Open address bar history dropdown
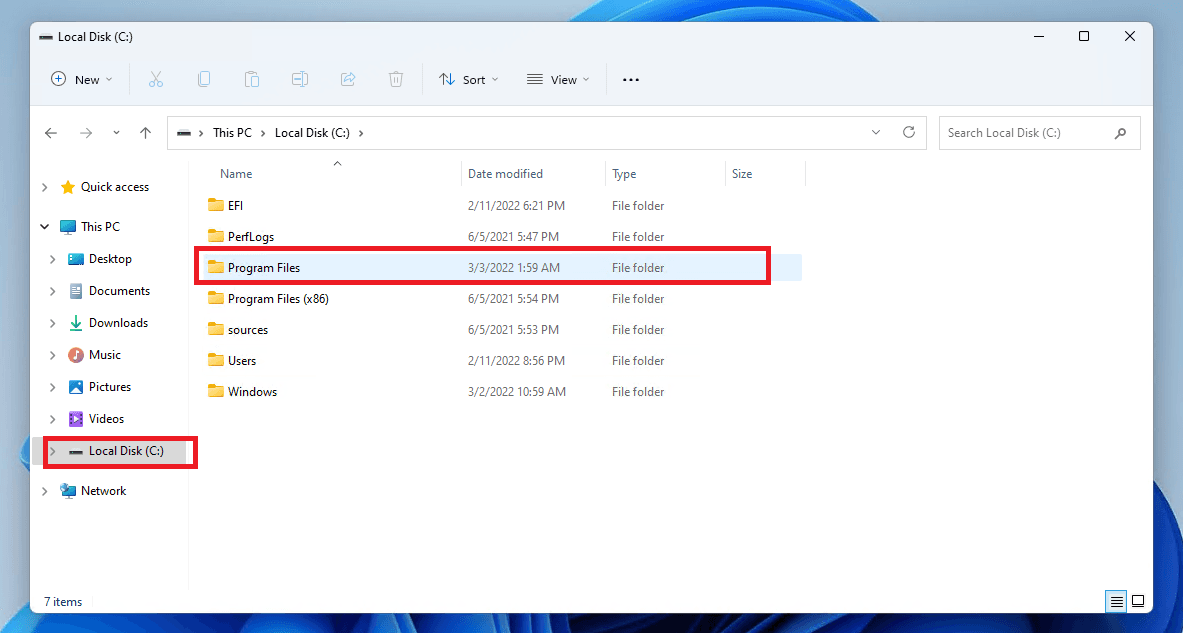Screen dimensions: 1183x633 click(876, 132)
